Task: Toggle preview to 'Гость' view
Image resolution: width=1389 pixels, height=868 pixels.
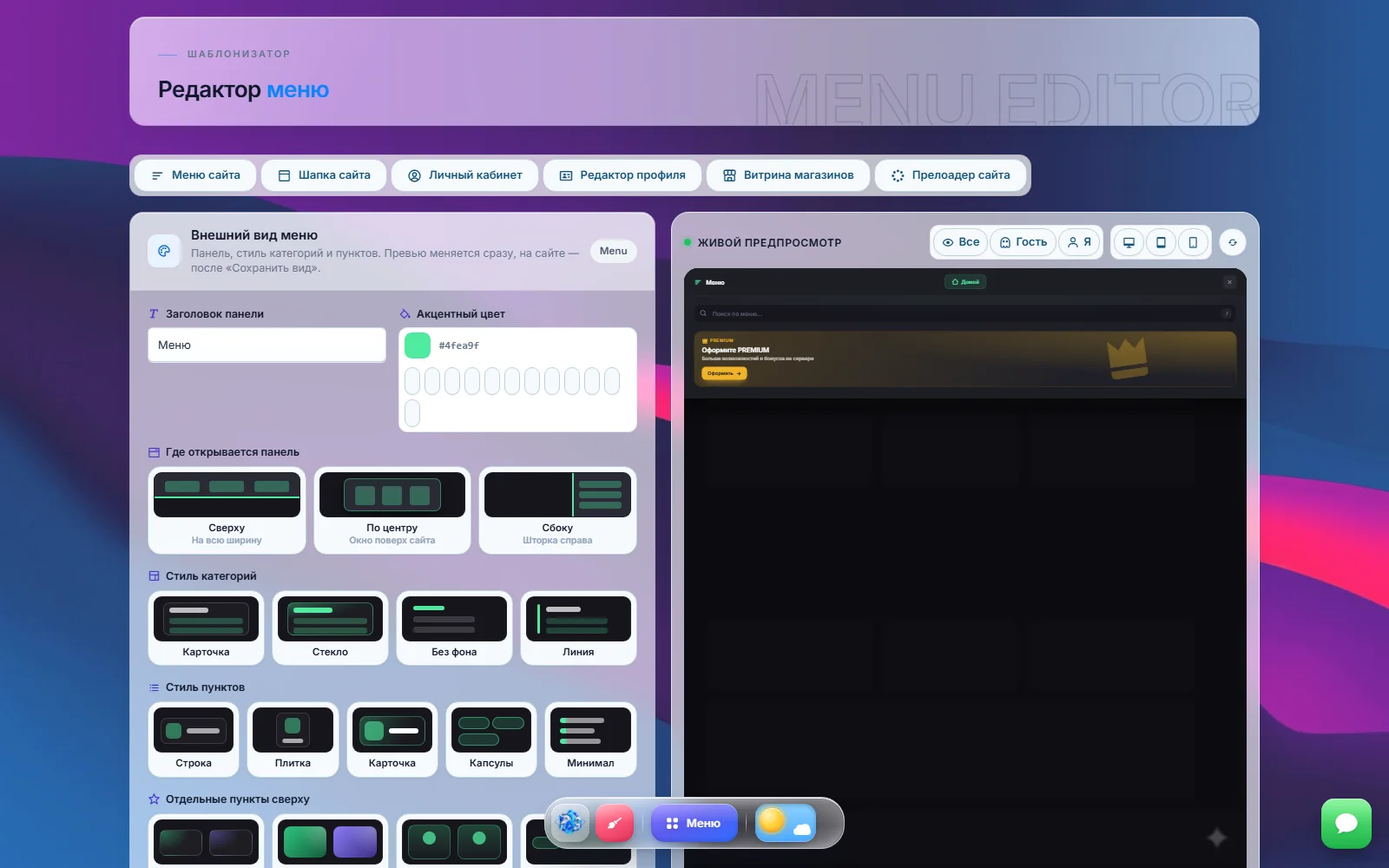Action: click(1024, 242)
